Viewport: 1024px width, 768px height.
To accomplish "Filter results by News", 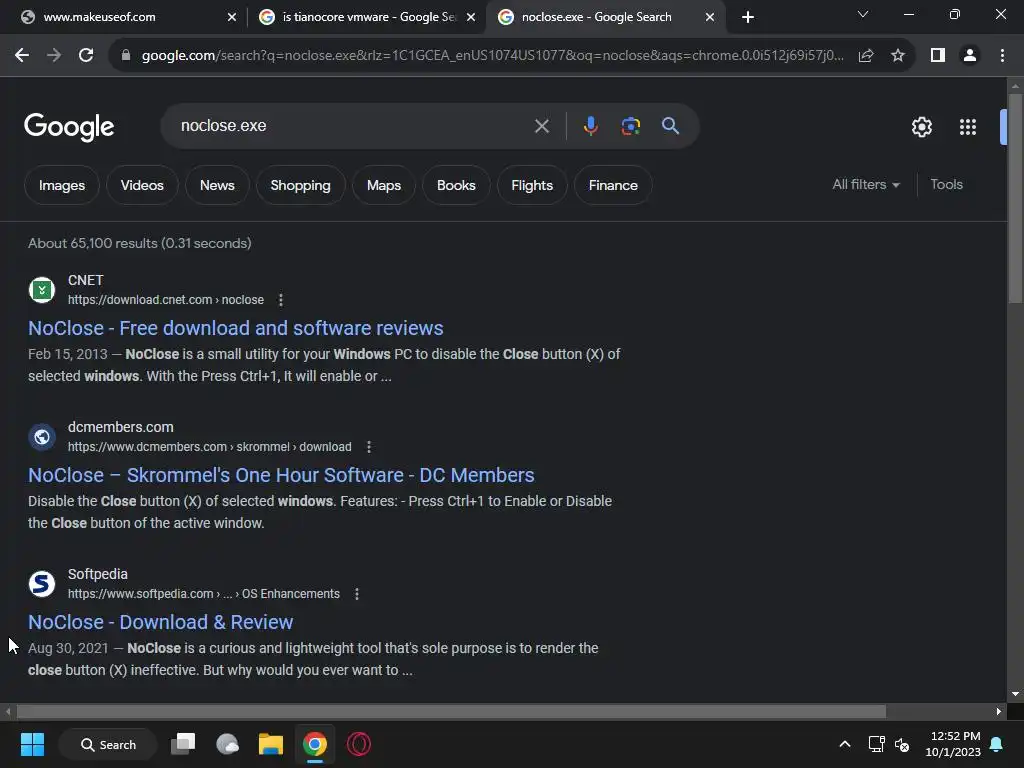I will [217, 185].
